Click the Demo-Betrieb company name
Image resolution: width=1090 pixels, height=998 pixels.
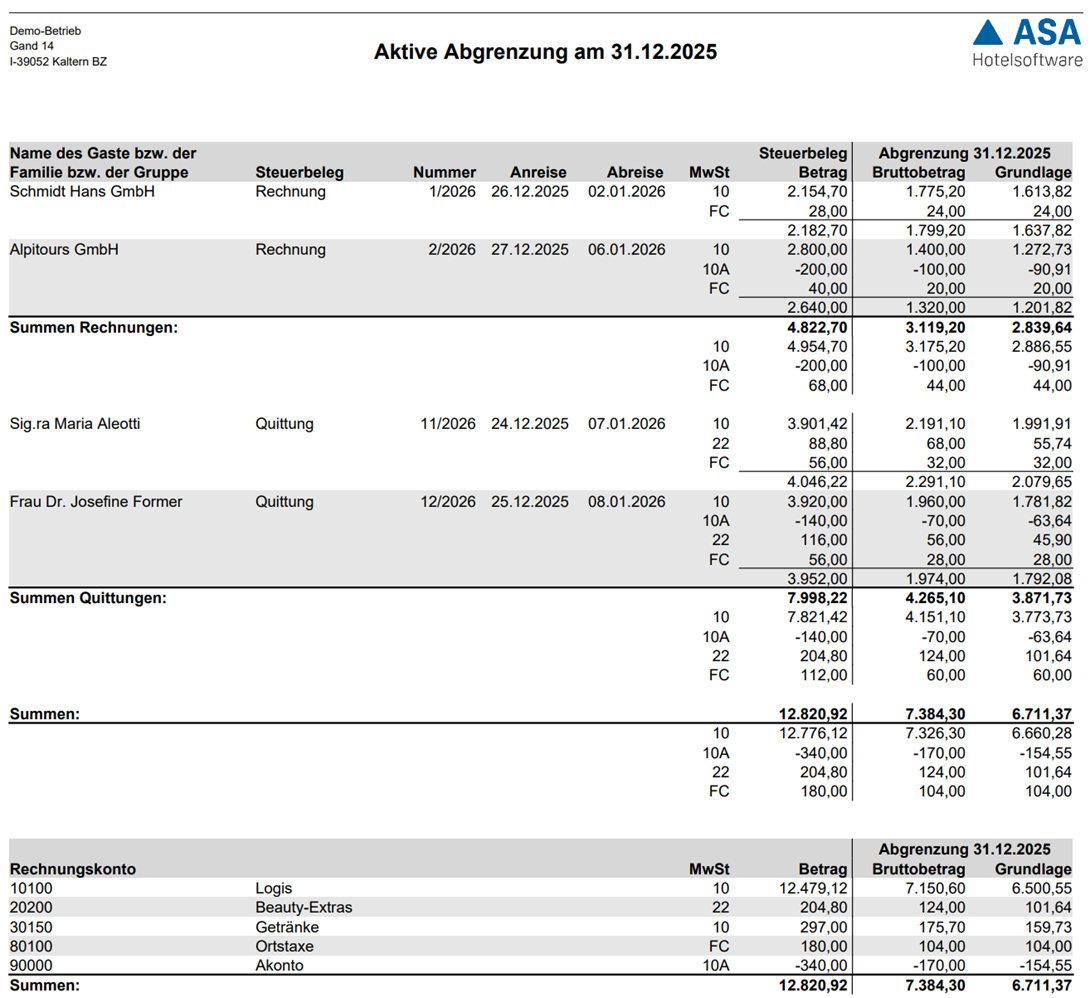pos(45,31)
